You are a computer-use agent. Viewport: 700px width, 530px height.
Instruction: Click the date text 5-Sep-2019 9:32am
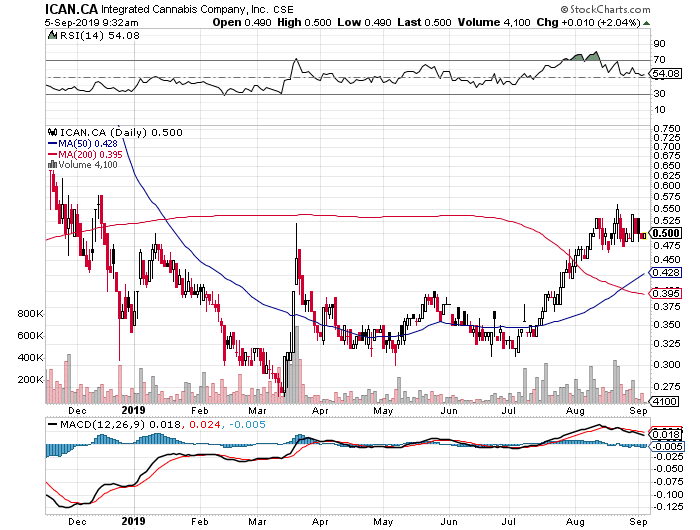[x=92, y=22]
